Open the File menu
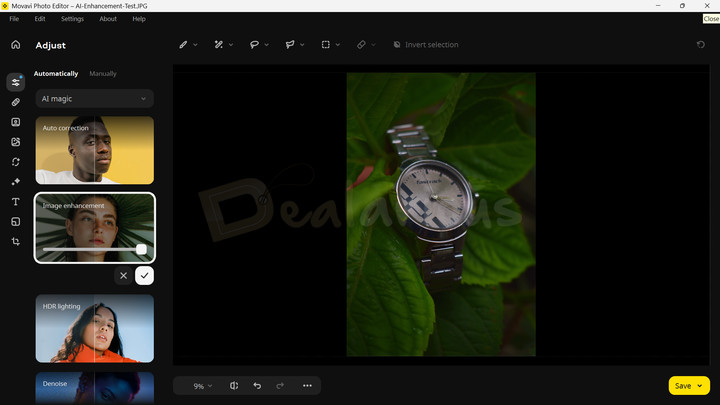This screenshot has width=720, height=405. click(x=14, y=19)
